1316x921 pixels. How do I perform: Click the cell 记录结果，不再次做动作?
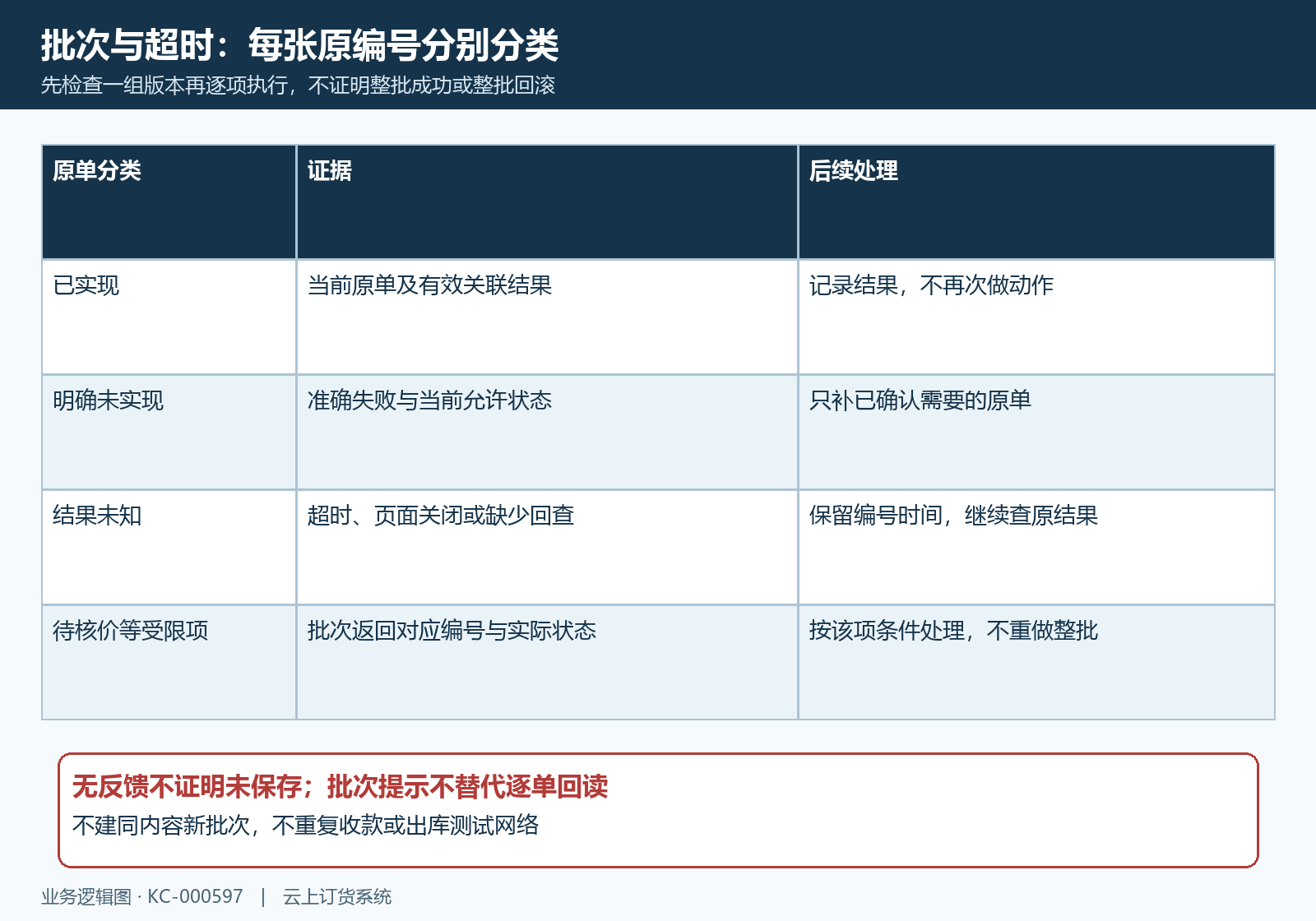pyautogui.click(x=1036, y=317)
